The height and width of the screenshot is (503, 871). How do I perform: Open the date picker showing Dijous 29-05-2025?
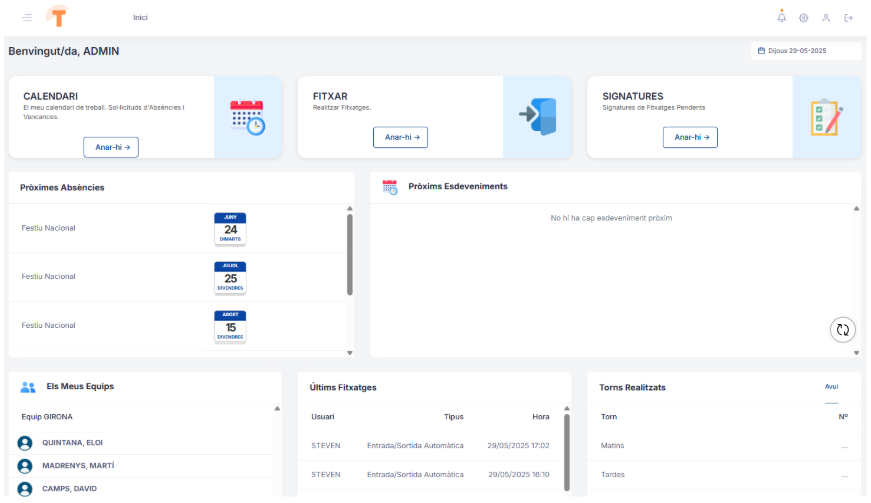click(x=805, y=50)
